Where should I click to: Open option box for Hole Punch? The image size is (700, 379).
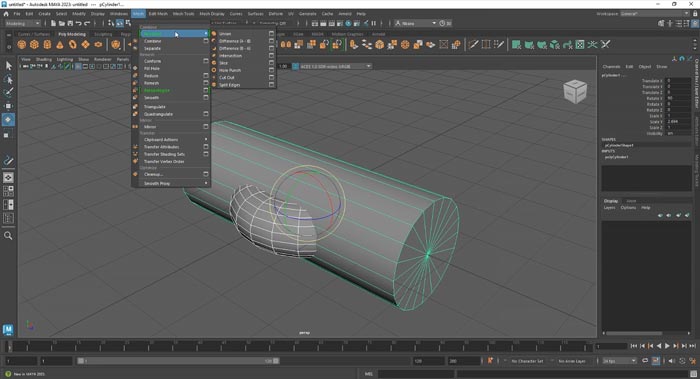271,70
